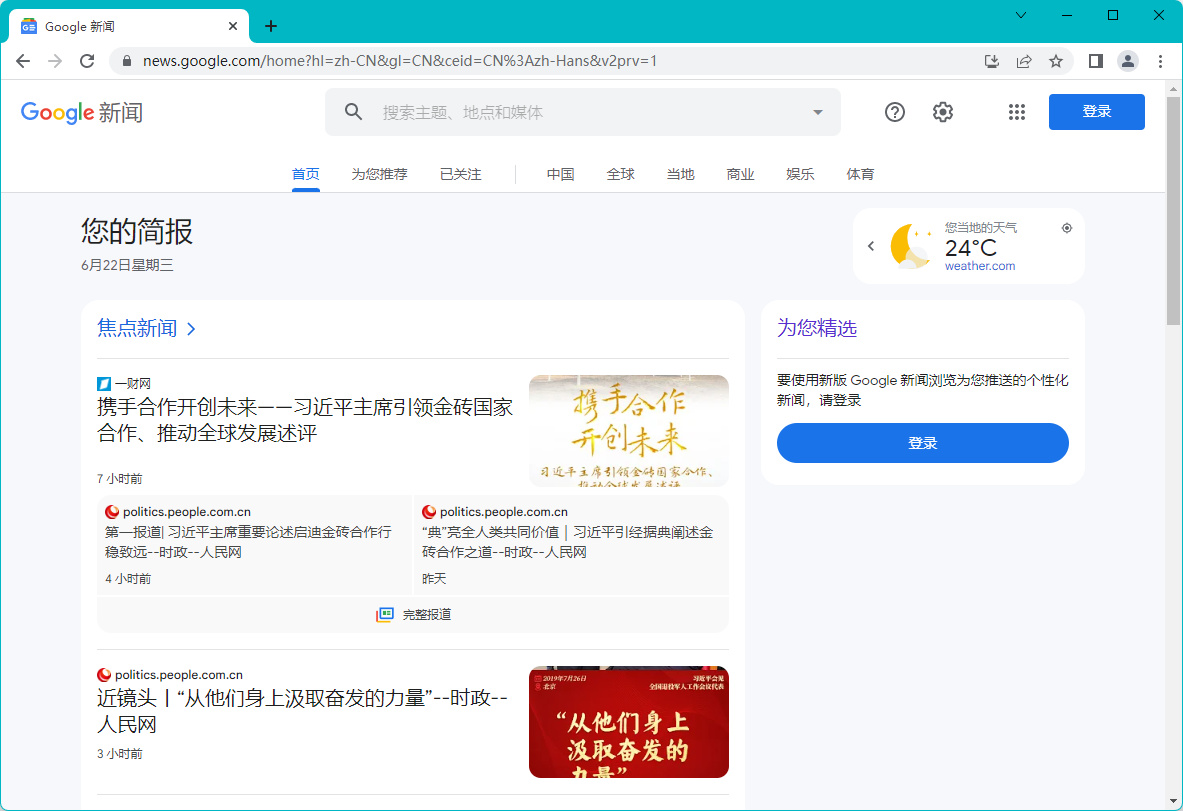Click the Google Apps grid icon

click(1017, 112)
